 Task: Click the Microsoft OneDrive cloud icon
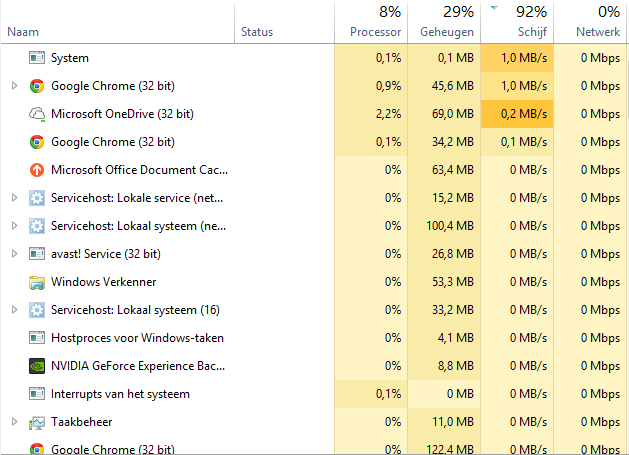(37, 114)
